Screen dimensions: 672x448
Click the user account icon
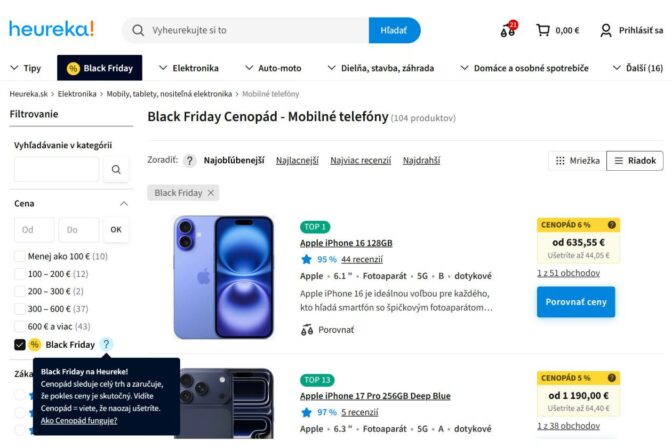(606, 30)
